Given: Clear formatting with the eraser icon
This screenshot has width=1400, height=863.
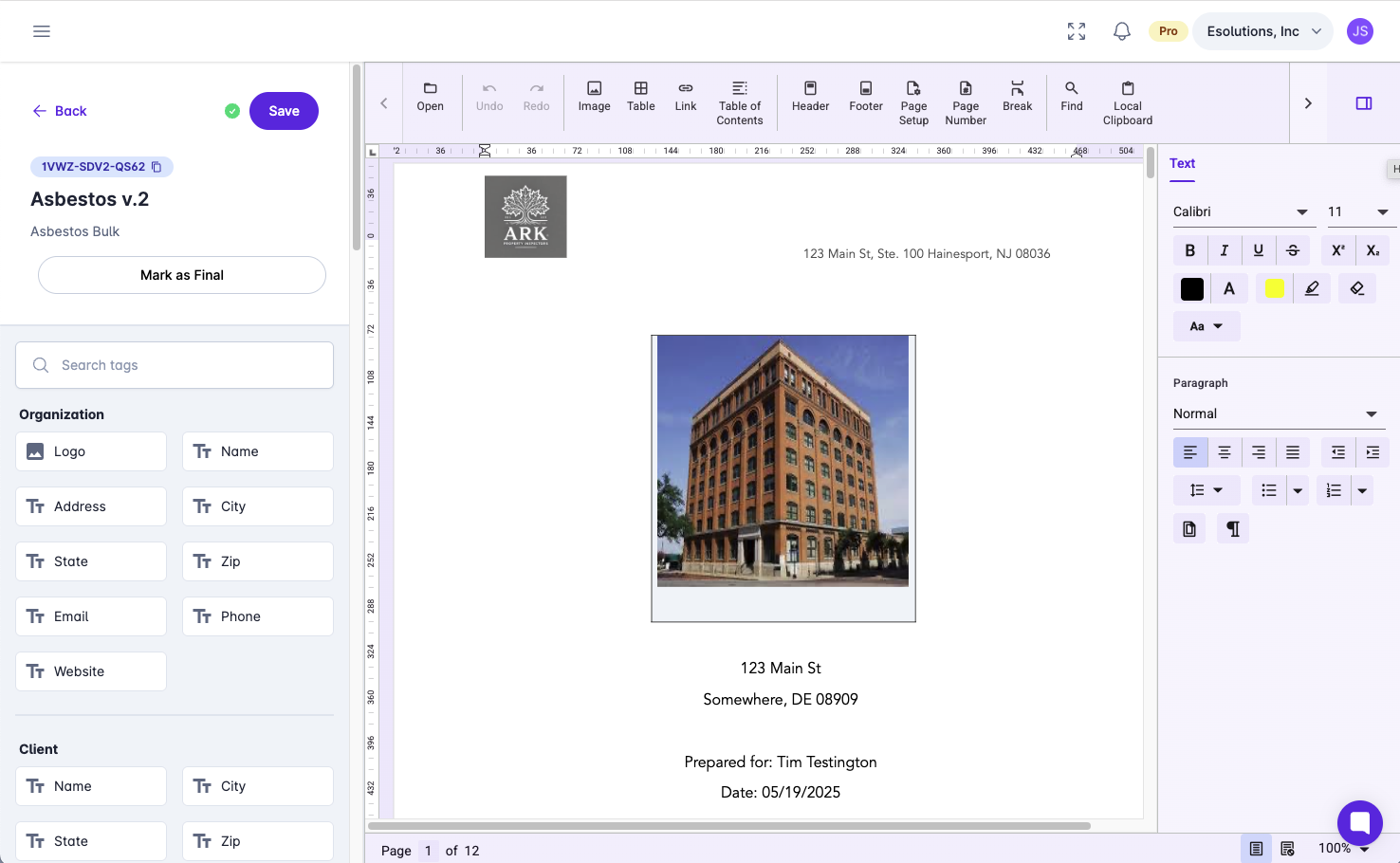Looking at the screenshot, I should (1356, 288).
